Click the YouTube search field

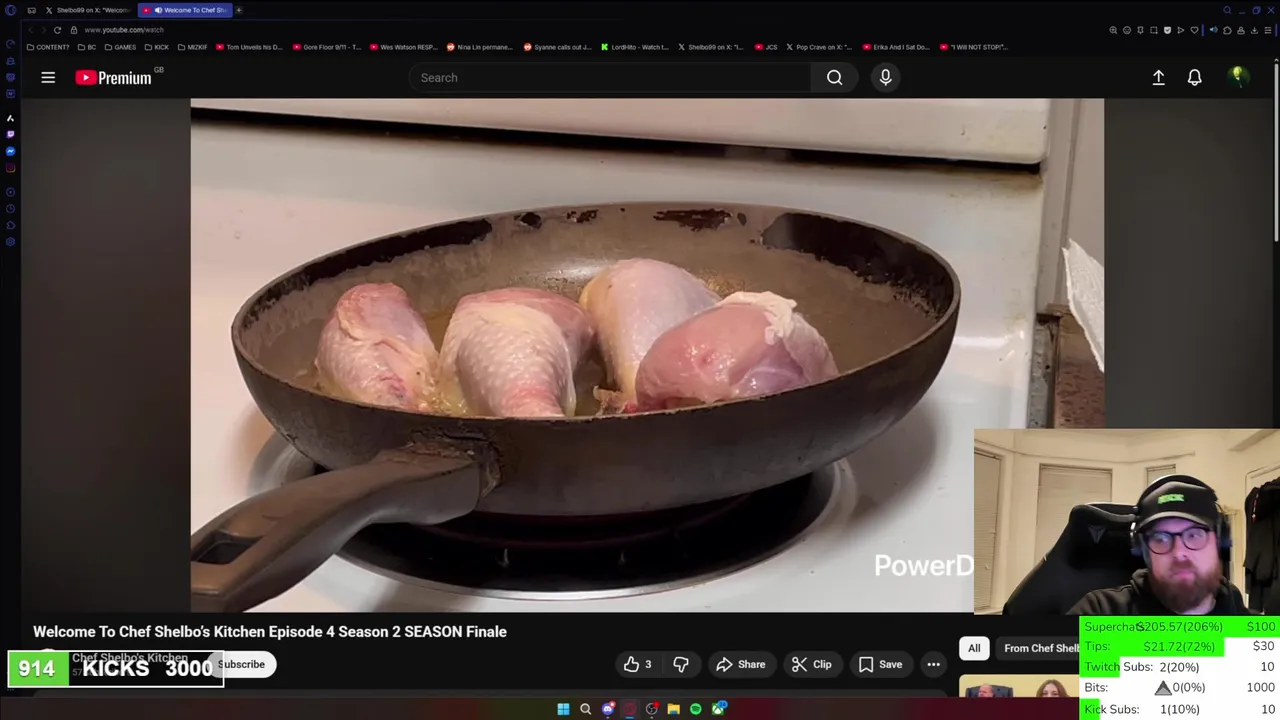pyautogui.click(x=610, y=77)
